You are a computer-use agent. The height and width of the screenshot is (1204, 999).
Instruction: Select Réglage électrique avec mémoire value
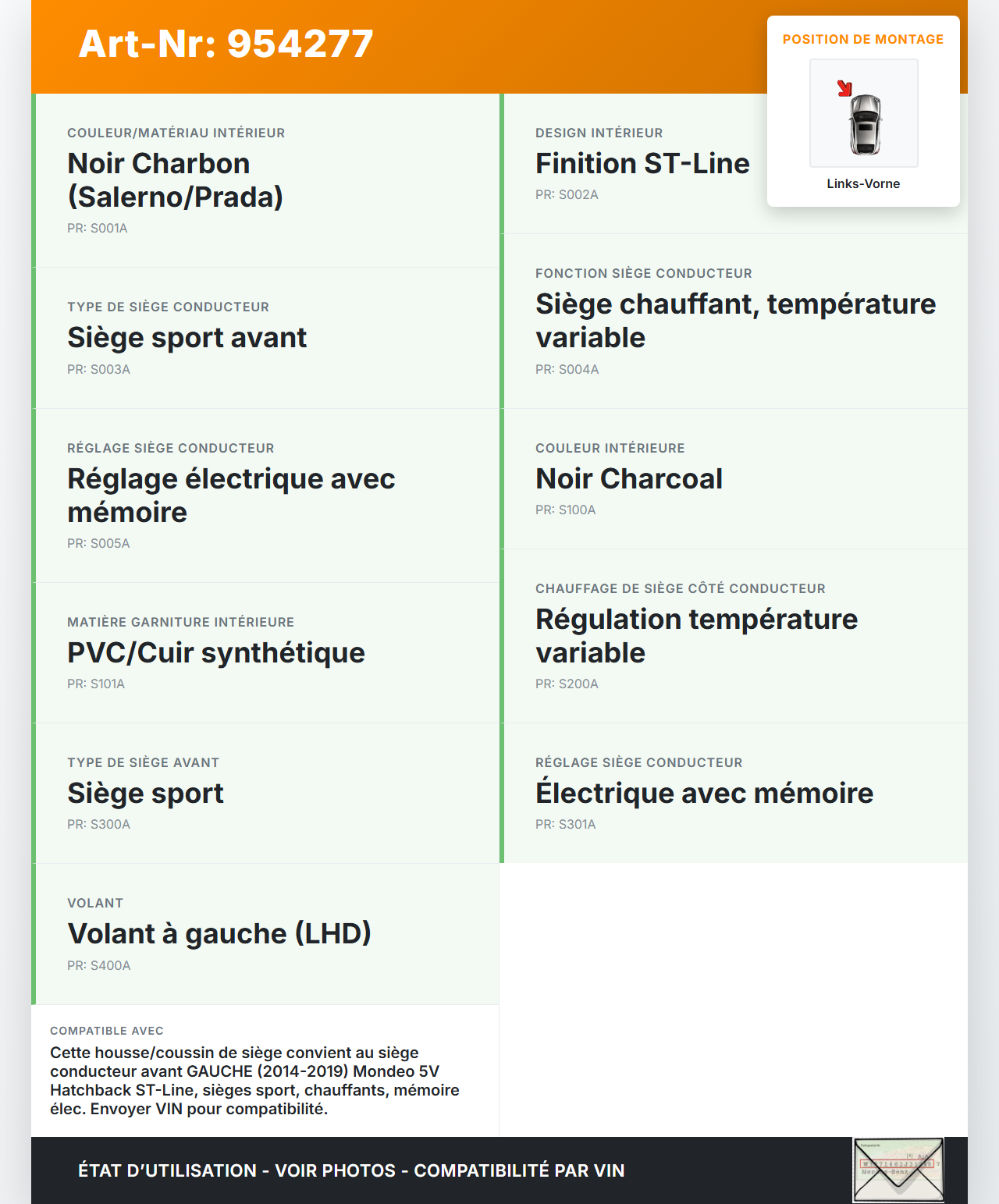click(231, 495)
